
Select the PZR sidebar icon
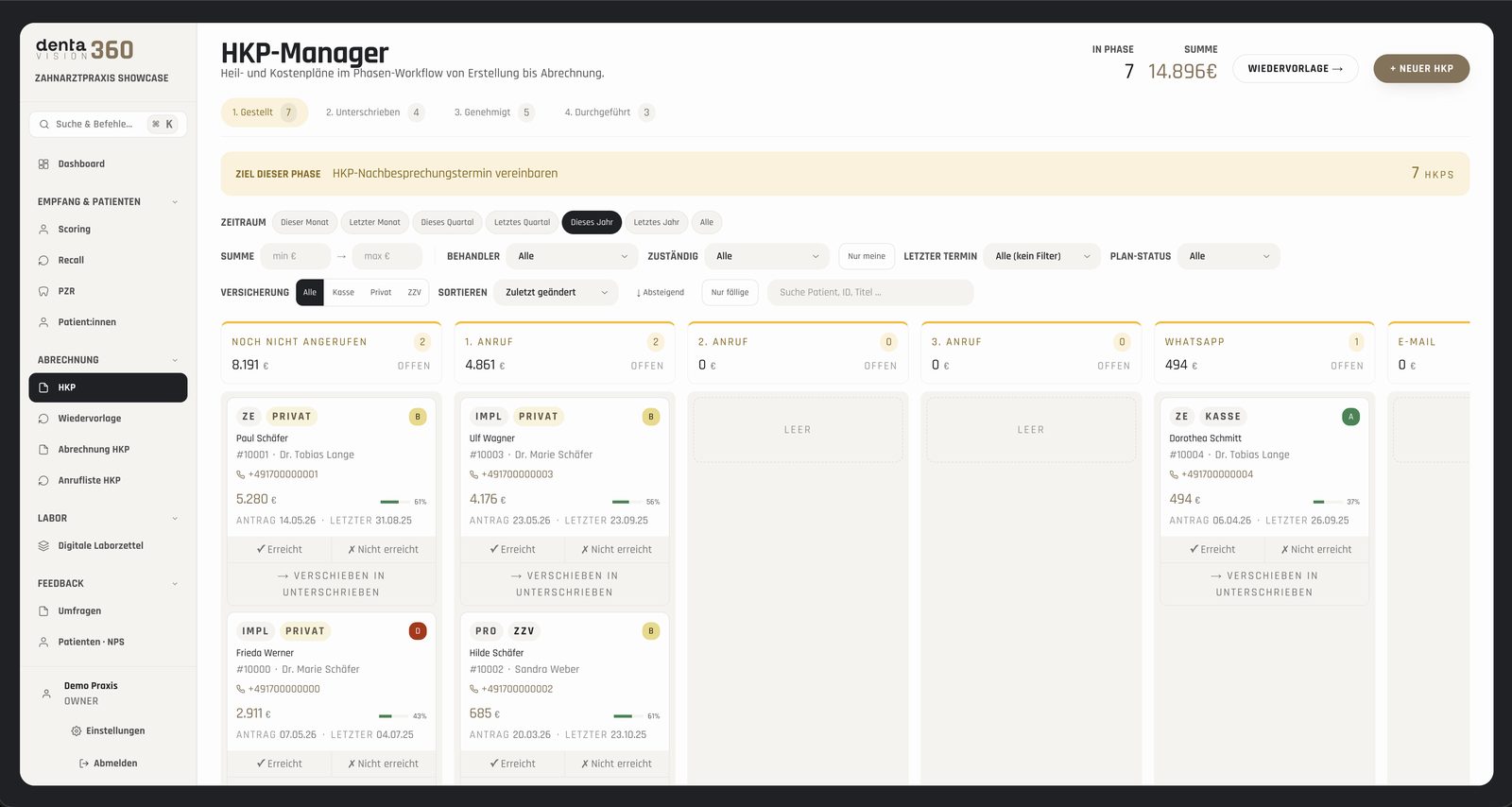[43, 292]
